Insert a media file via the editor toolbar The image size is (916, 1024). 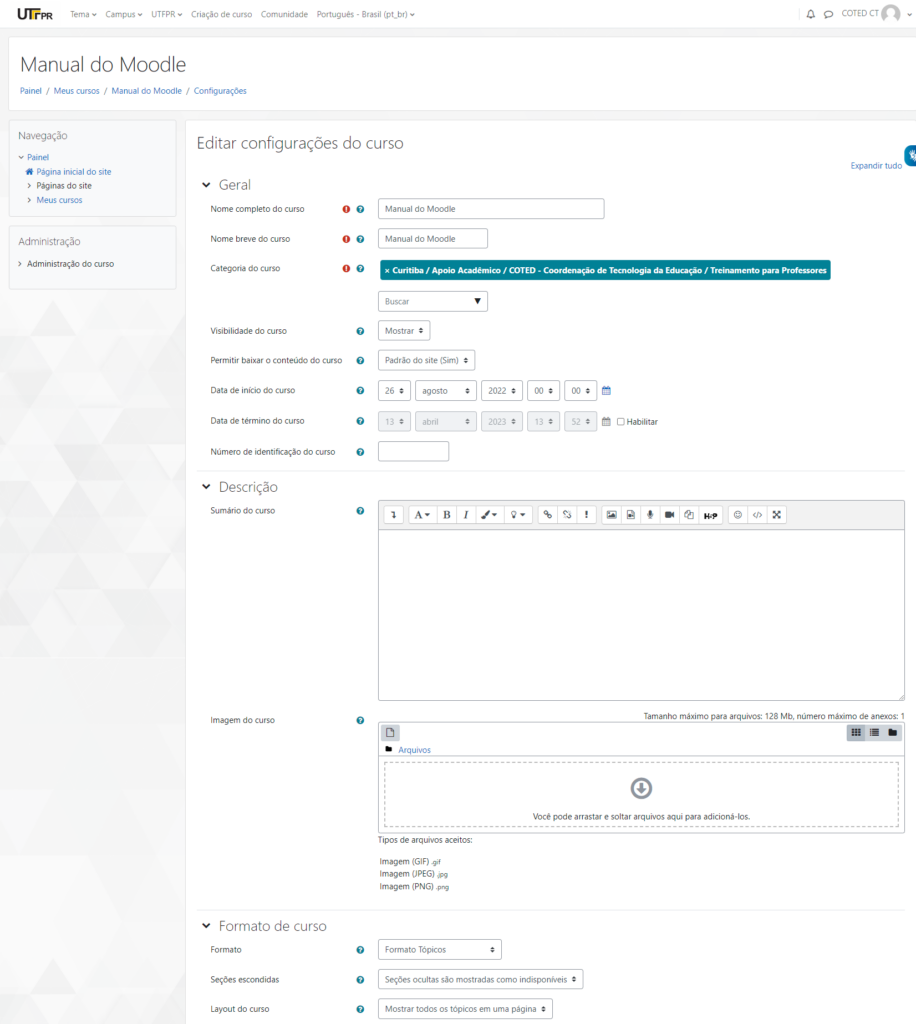631,515
